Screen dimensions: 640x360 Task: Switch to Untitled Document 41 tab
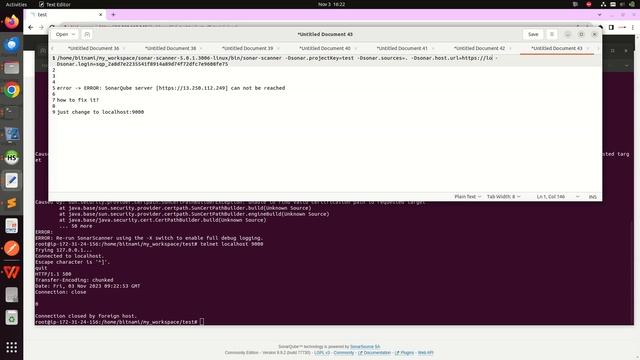pos(402,48)
